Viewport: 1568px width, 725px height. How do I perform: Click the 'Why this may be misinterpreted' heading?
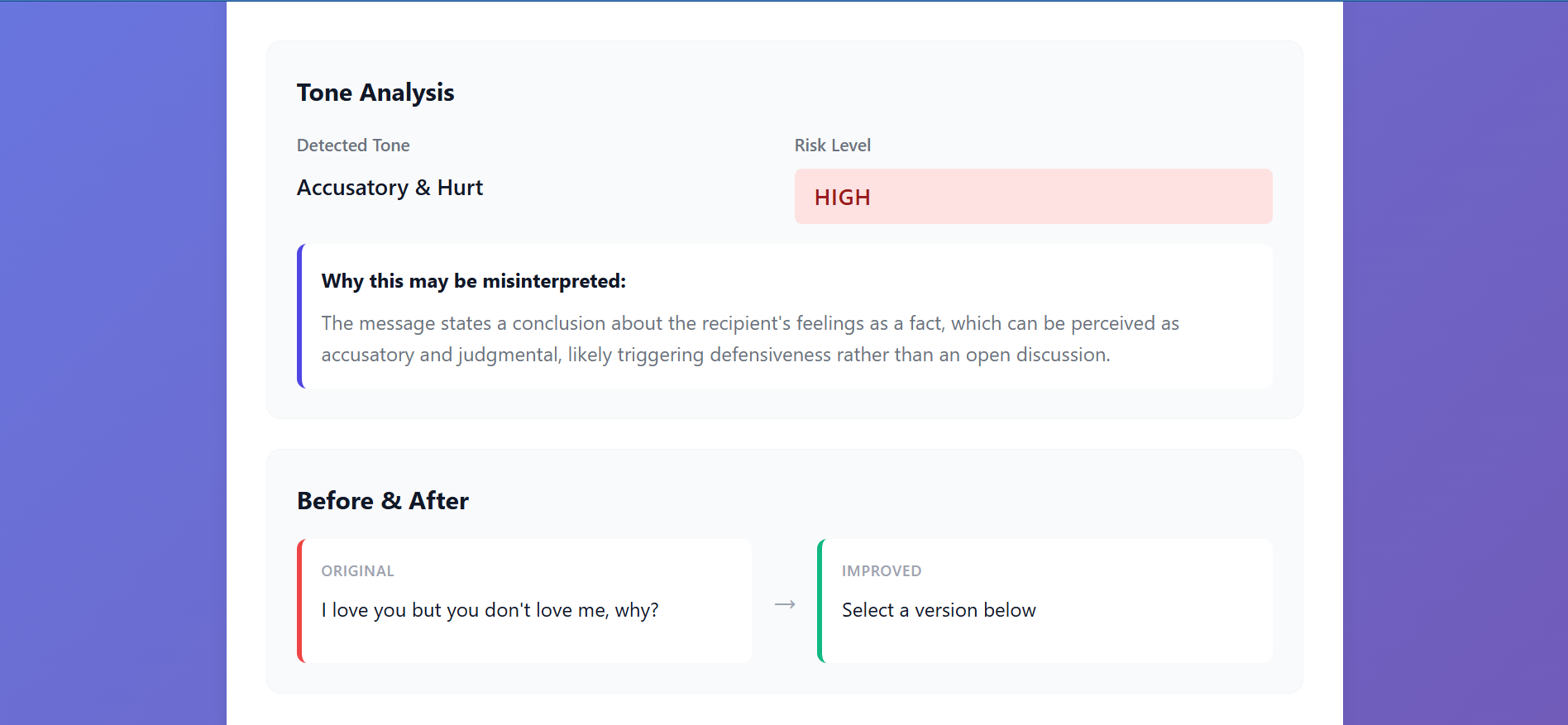473,281
